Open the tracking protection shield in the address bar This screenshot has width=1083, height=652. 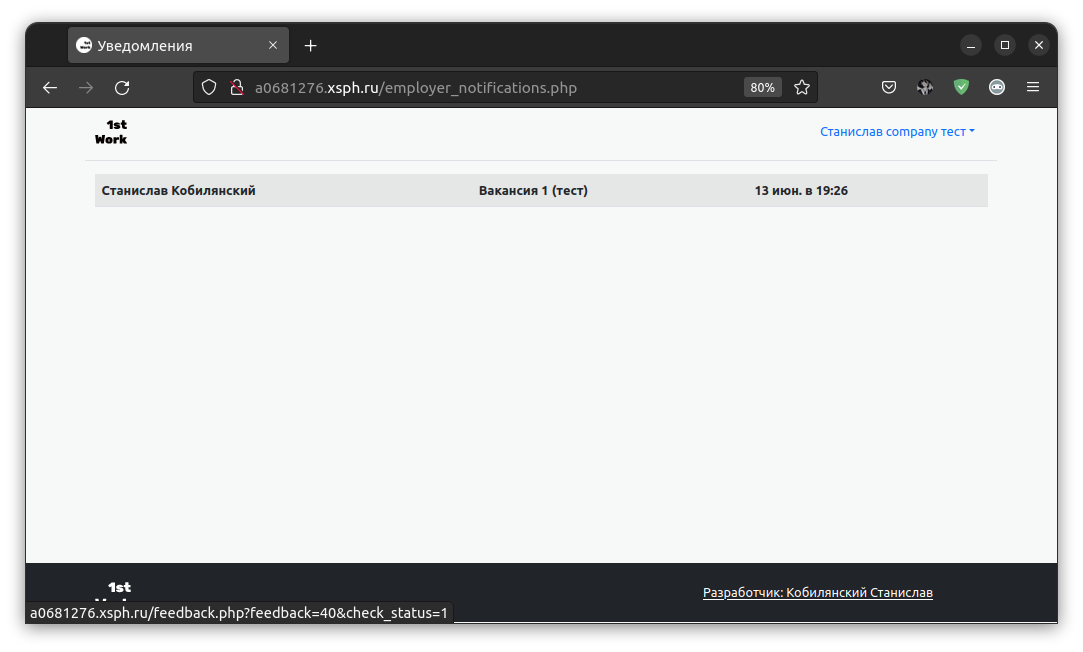coord(209,88)
